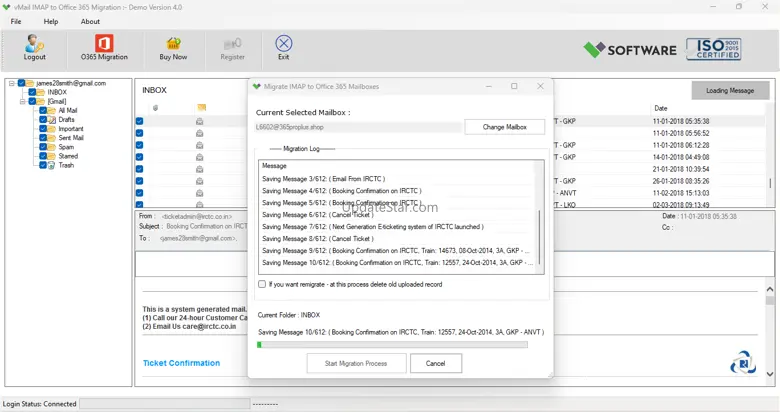Screen dimensions: 780x412
Task: Open the File menu
Action: click(x=16, y=21)
